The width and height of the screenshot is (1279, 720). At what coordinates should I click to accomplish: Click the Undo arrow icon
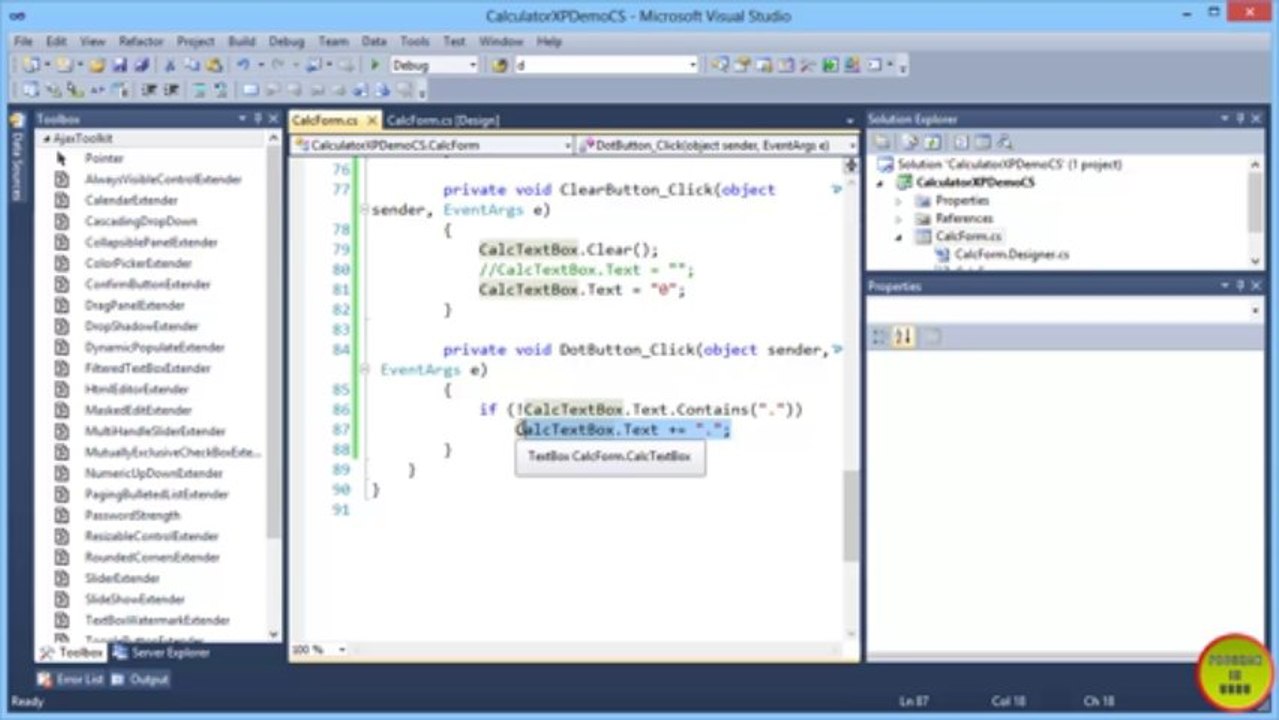[243, 65]
